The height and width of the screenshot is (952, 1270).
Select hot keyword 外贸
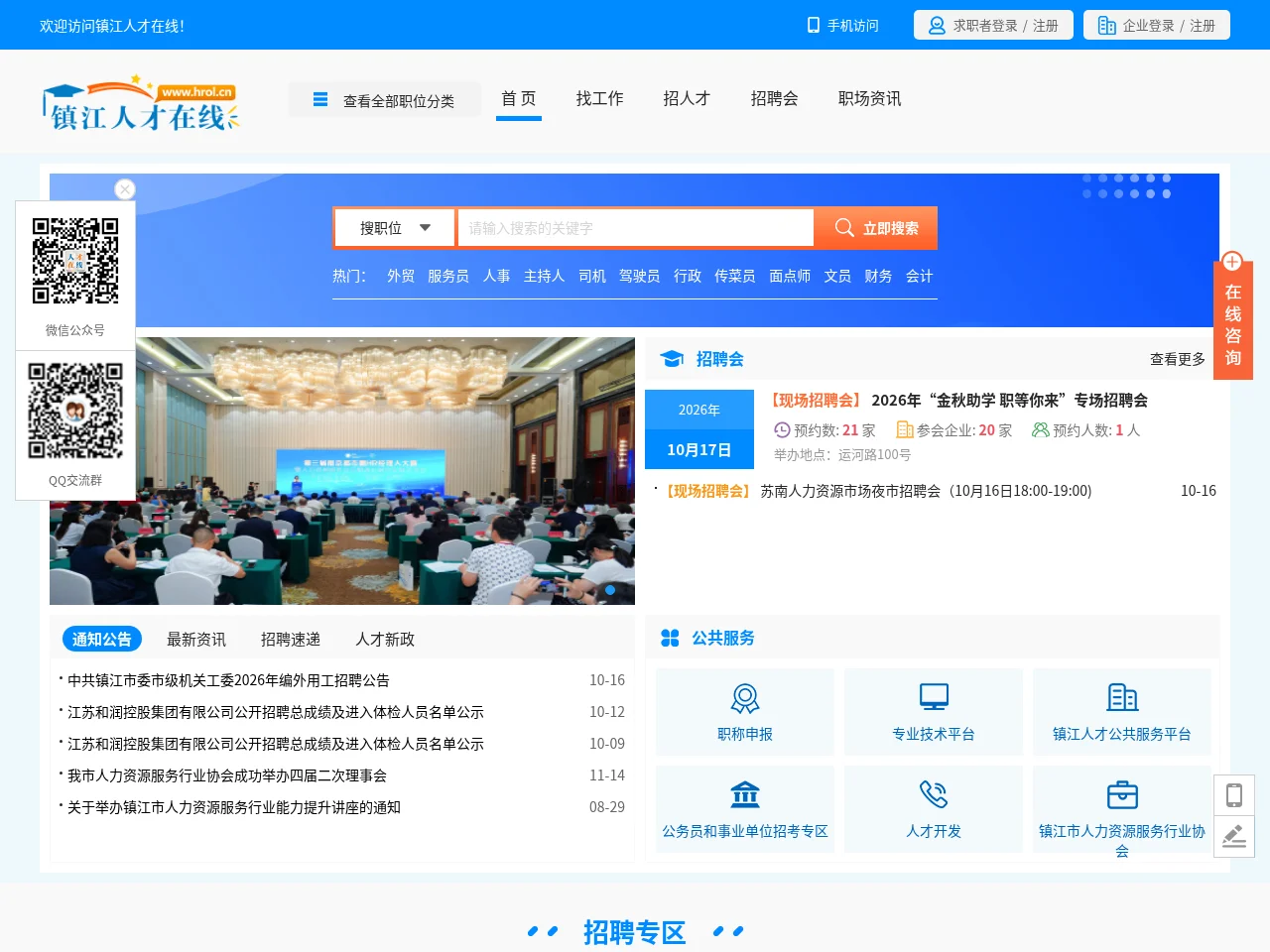[401, 276]
